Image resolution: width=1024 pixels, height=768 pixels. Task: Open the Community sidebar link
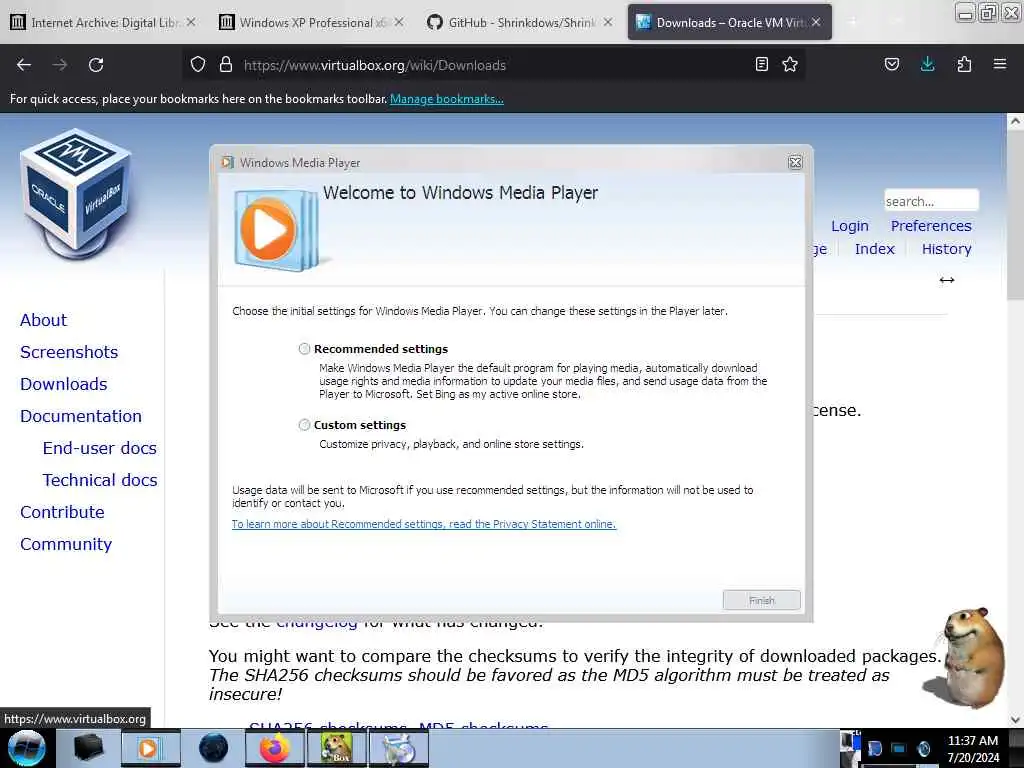coord(66,544)
